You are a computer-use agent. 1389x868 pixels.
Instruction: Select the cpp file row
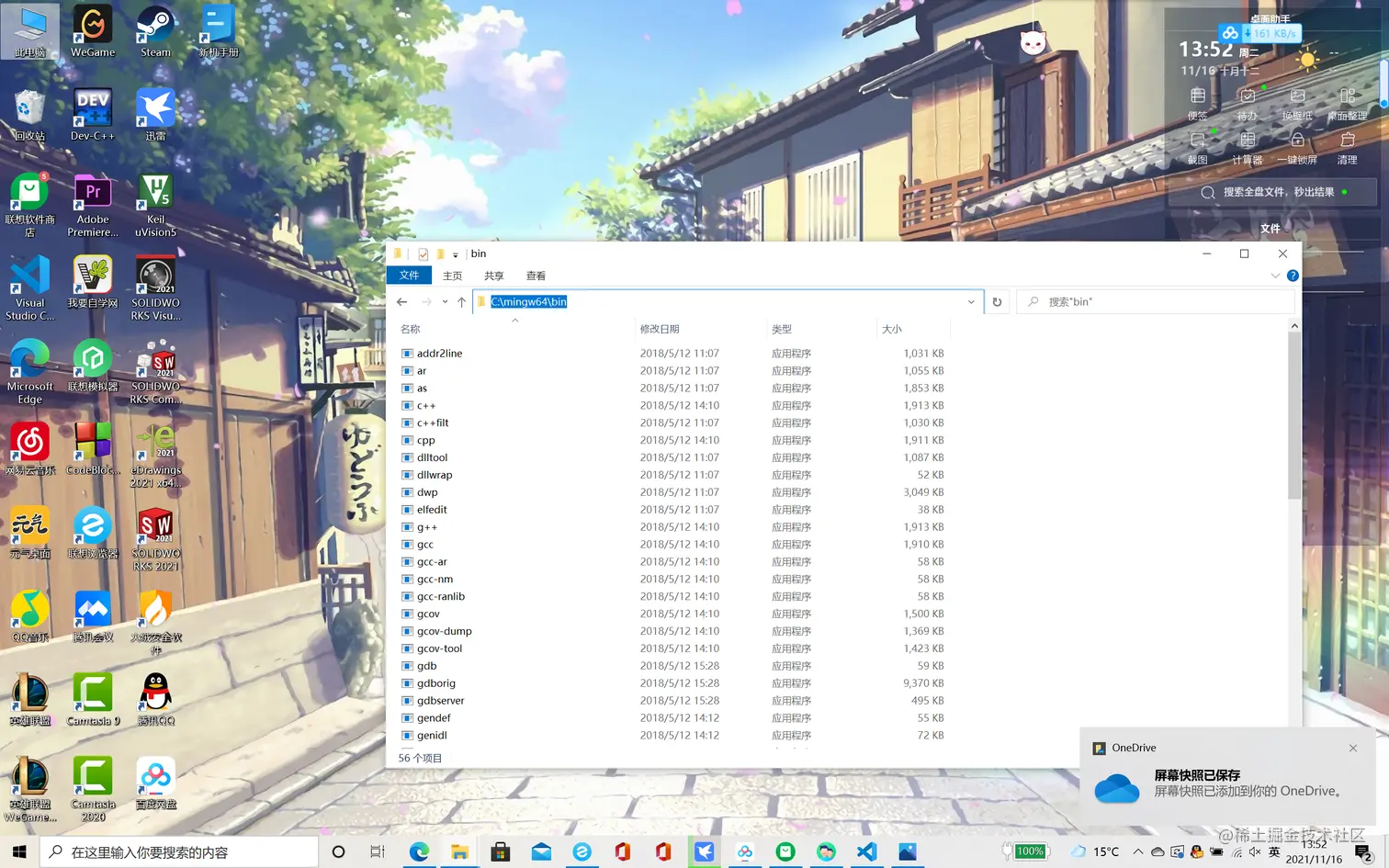tap(672, 440)
